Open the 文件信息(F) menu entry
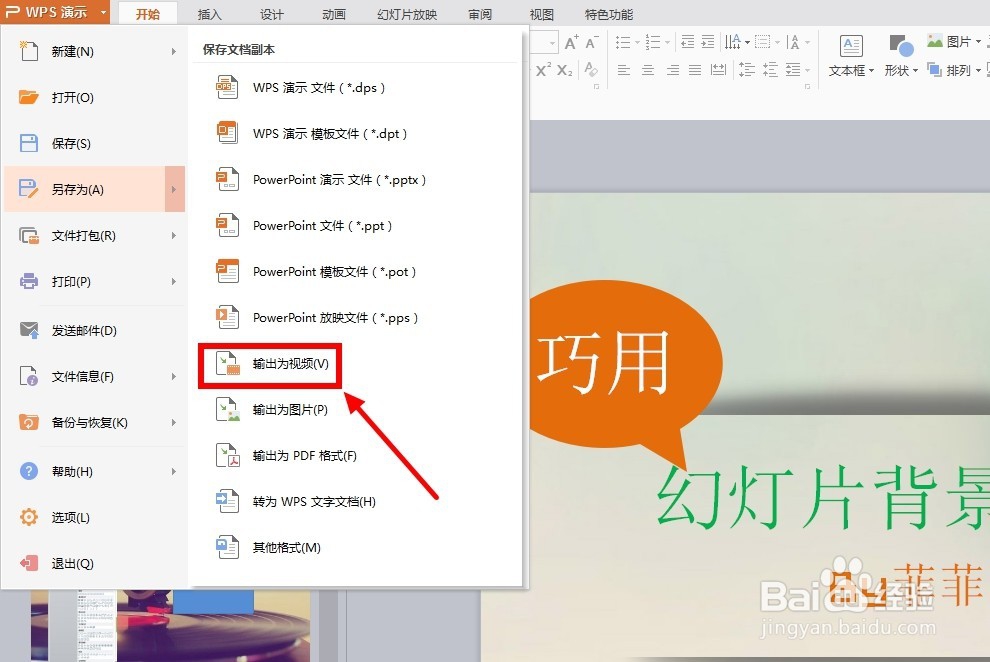This screenshot has height=662, width=990. [94, 377]
